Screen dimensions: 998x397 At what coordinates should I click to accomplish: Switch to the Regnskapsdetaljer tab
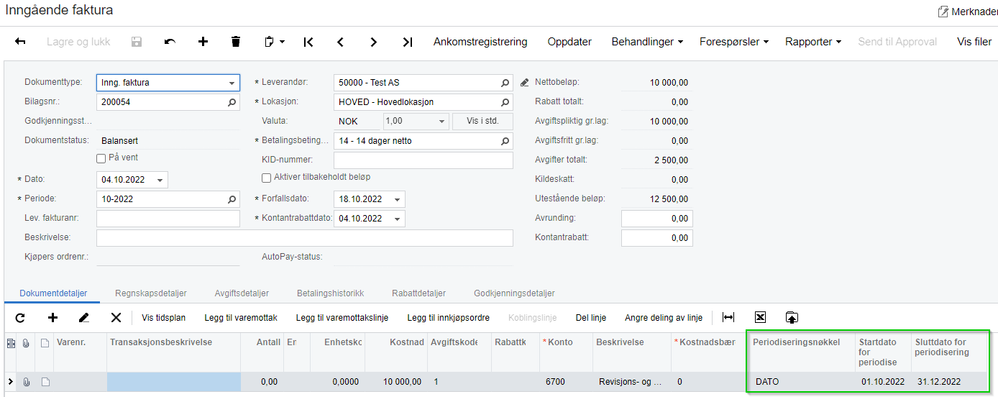pos(151,293)
